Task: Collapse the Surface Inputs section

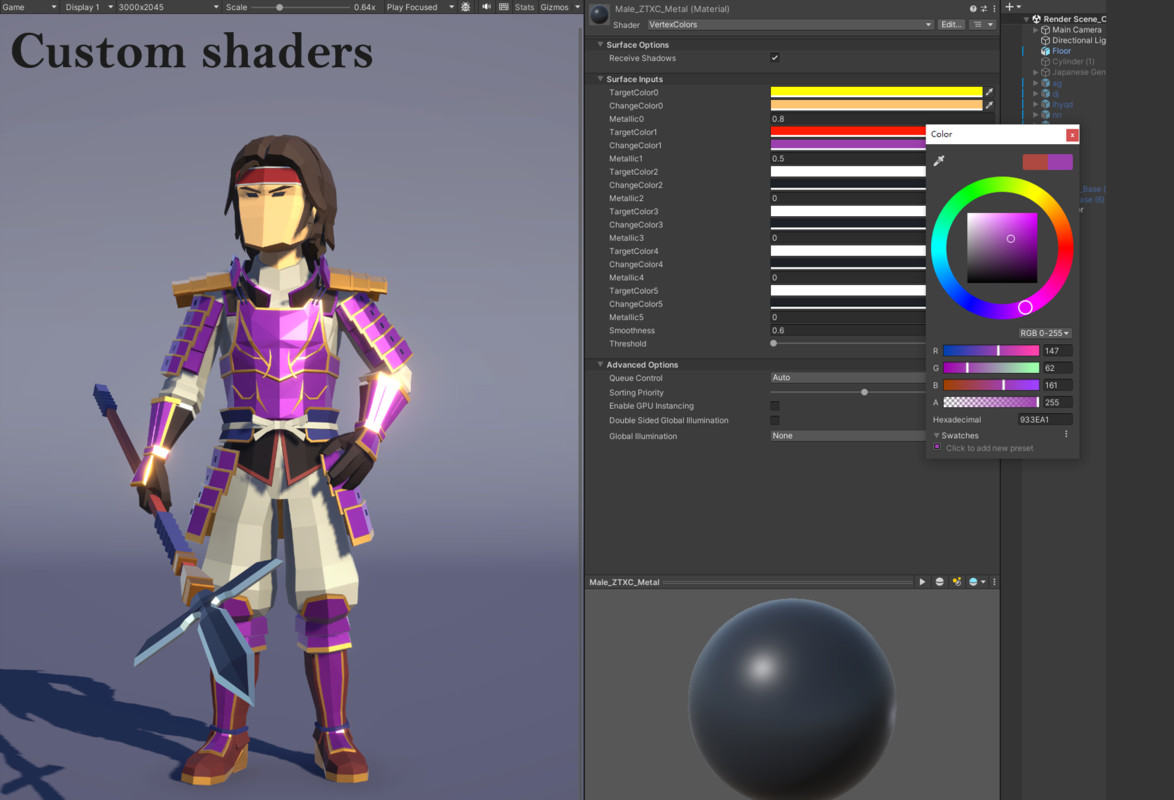Action: coord(600,78)
